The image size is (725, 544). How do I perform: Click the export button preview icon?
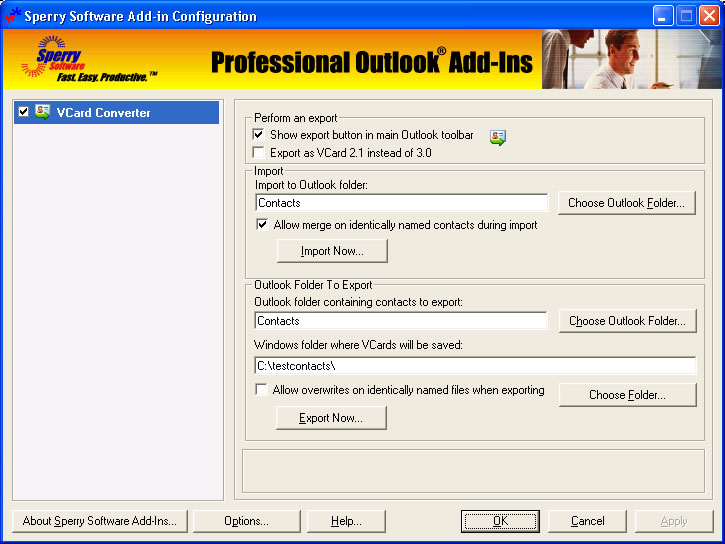(x=498, y=137)
